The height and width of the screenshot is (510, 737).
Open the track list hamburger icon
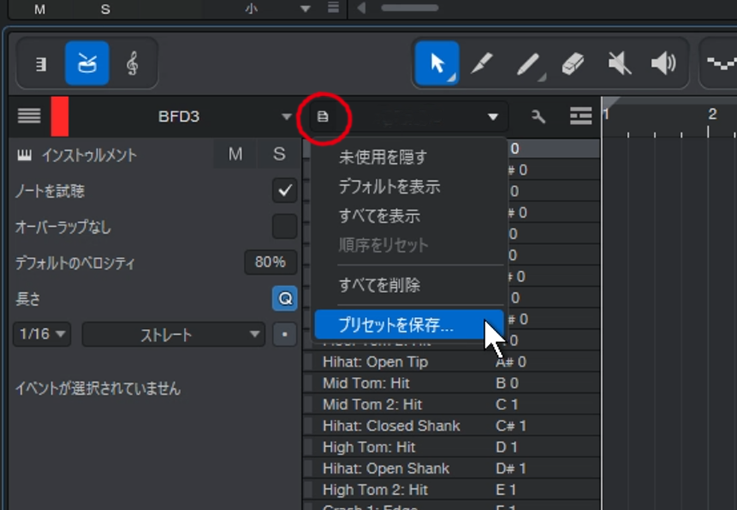pyautogui.click(x=29, y=116)
